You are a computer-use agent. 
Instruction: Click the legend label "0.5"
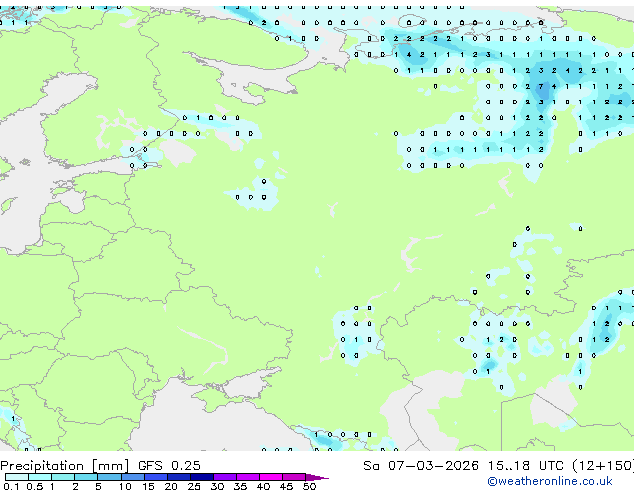pos(34,486)
